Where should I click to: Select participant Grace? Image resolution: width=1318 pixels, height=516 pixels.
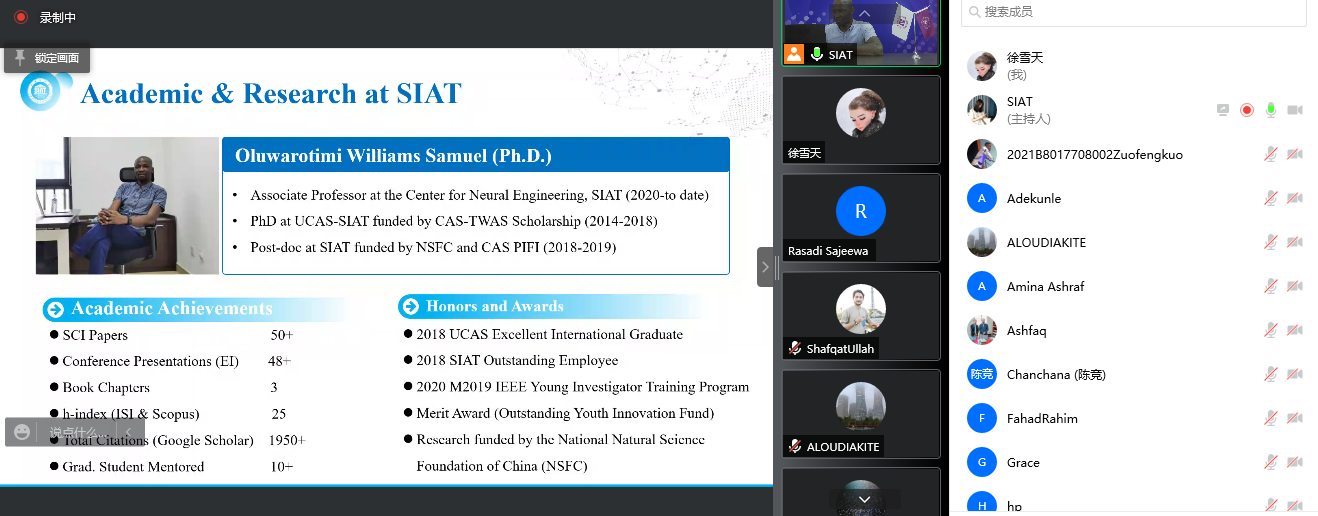[1133, 462]
